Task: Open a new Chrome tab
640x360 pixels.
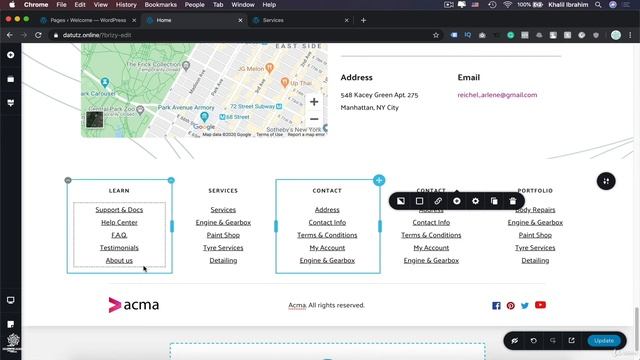Action: [363, 20]
